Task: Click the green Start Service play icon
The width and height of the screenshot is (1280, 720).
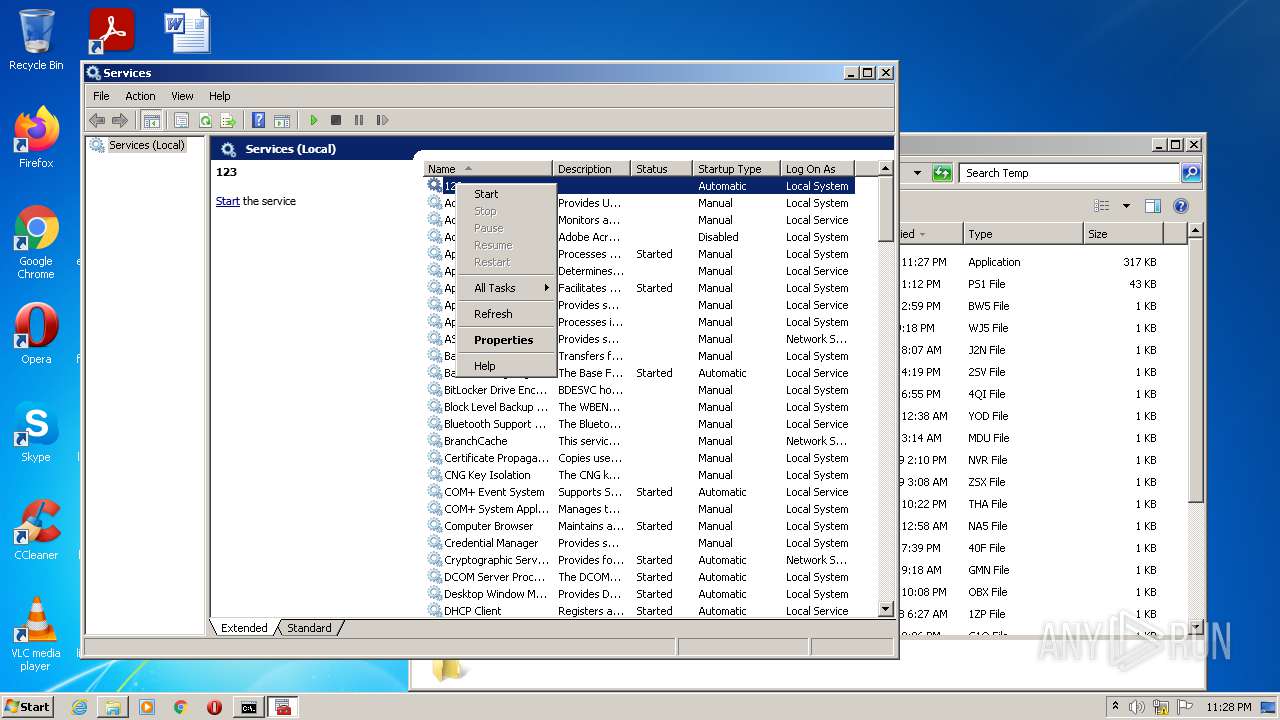Action: tap(313, 120)
